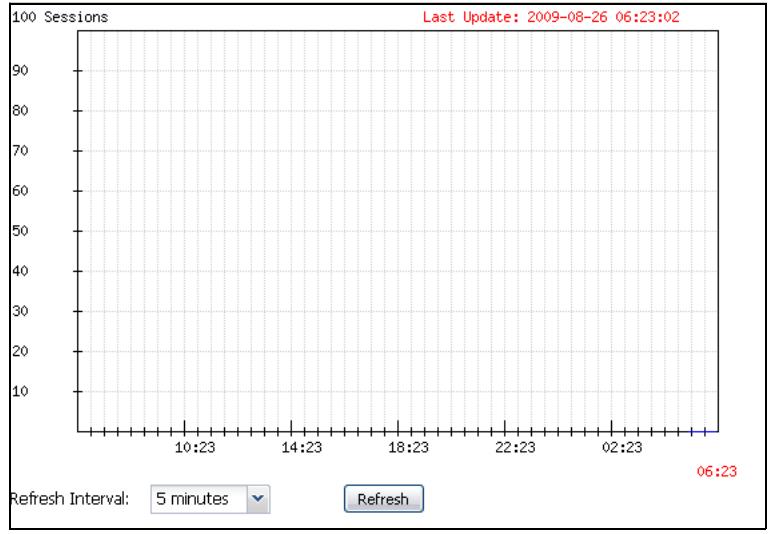The height and width of the screenshot is (534, 768).
Task: Click the blue session data line segment
Action: click(x=704, y=432)
